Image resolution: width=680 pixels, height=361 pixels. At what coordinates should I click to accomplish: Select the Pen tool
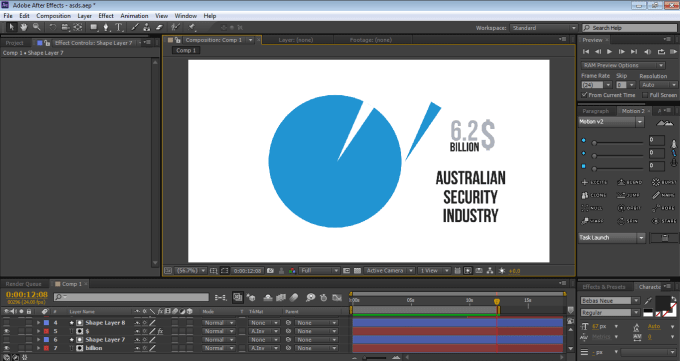[x=106, y=27]
